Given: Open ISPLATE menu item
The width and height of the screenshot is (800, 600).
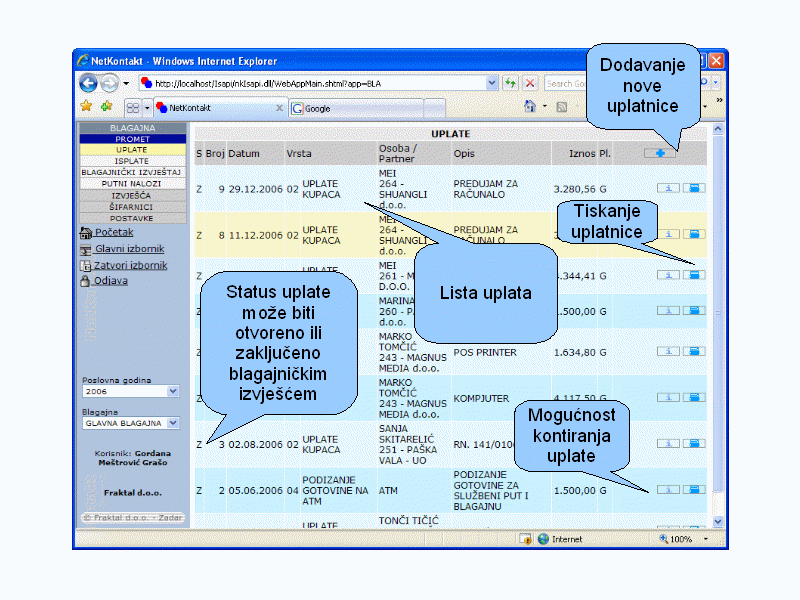Looking at the screenshot, I should 133,161.
